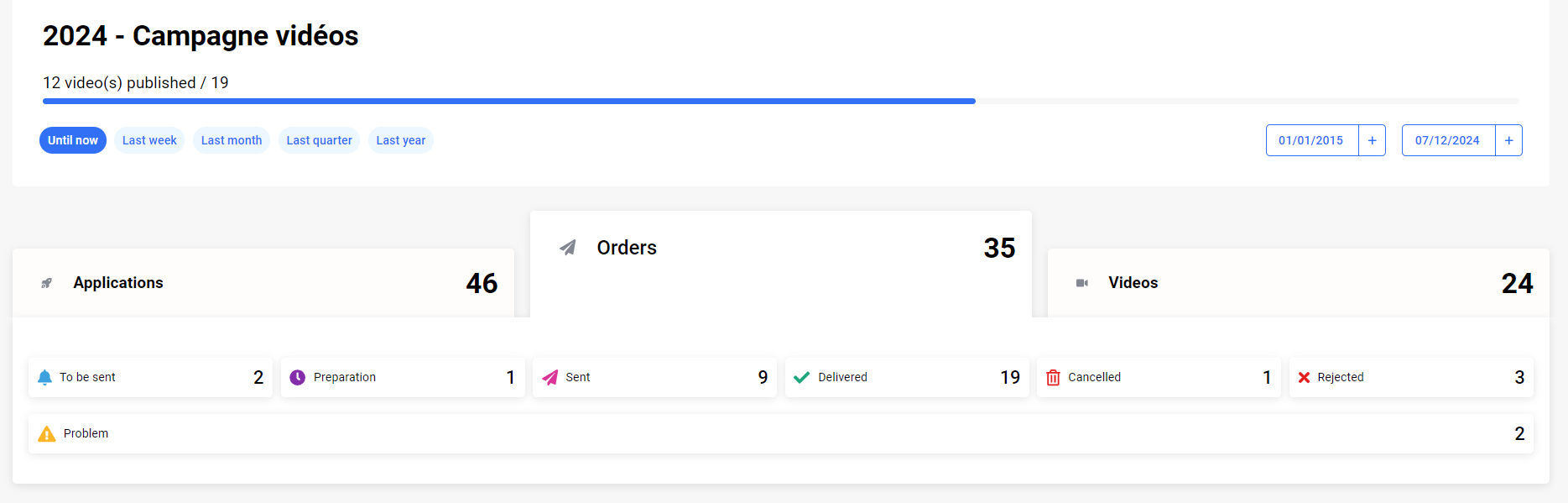Switch to the Videos tab

[x=1298, y=283]
